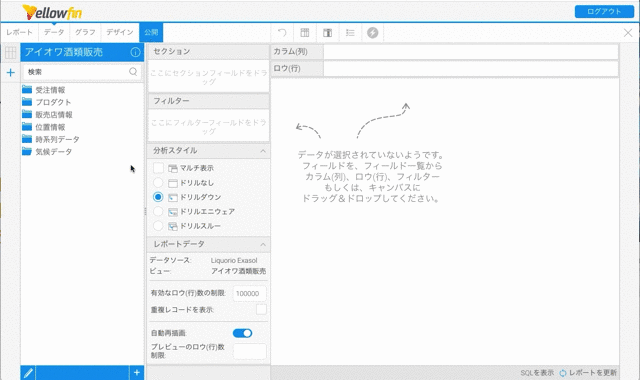Image resolution: width=640 pixels, height=380 pixels.
Task: Expand the 気候データ folder label
Action: [53, 152]
